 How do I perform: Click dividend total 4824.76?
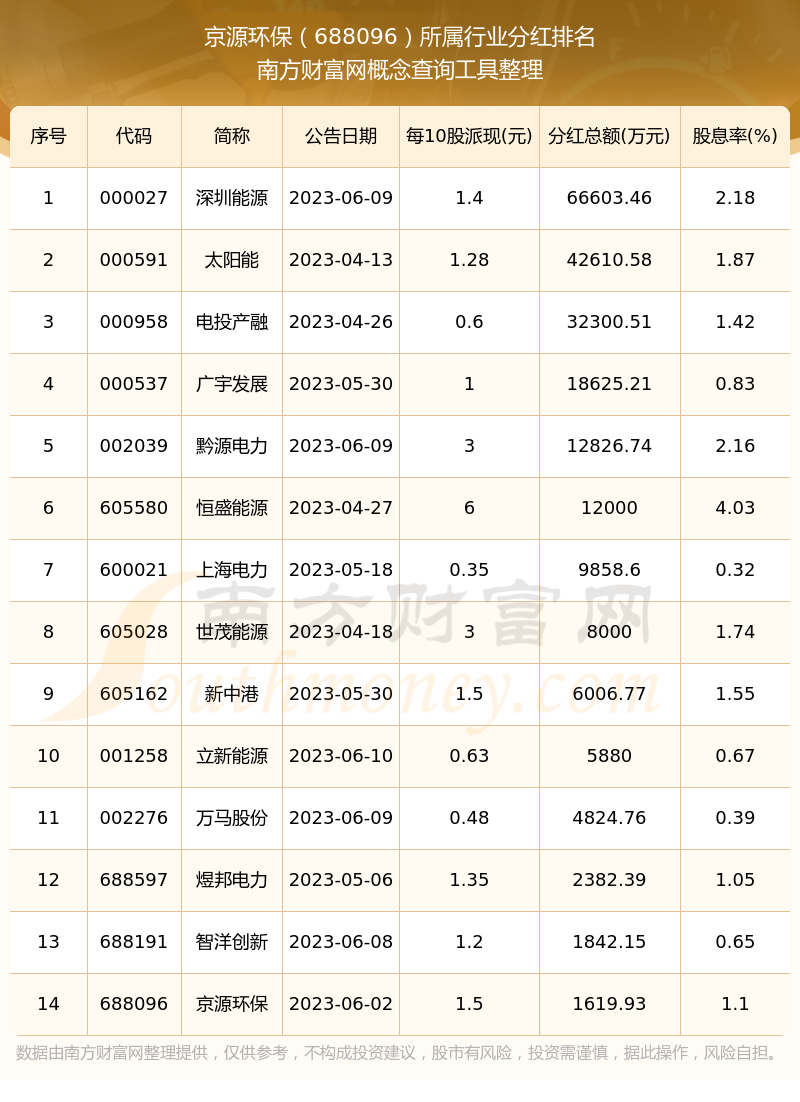(609, 818)
